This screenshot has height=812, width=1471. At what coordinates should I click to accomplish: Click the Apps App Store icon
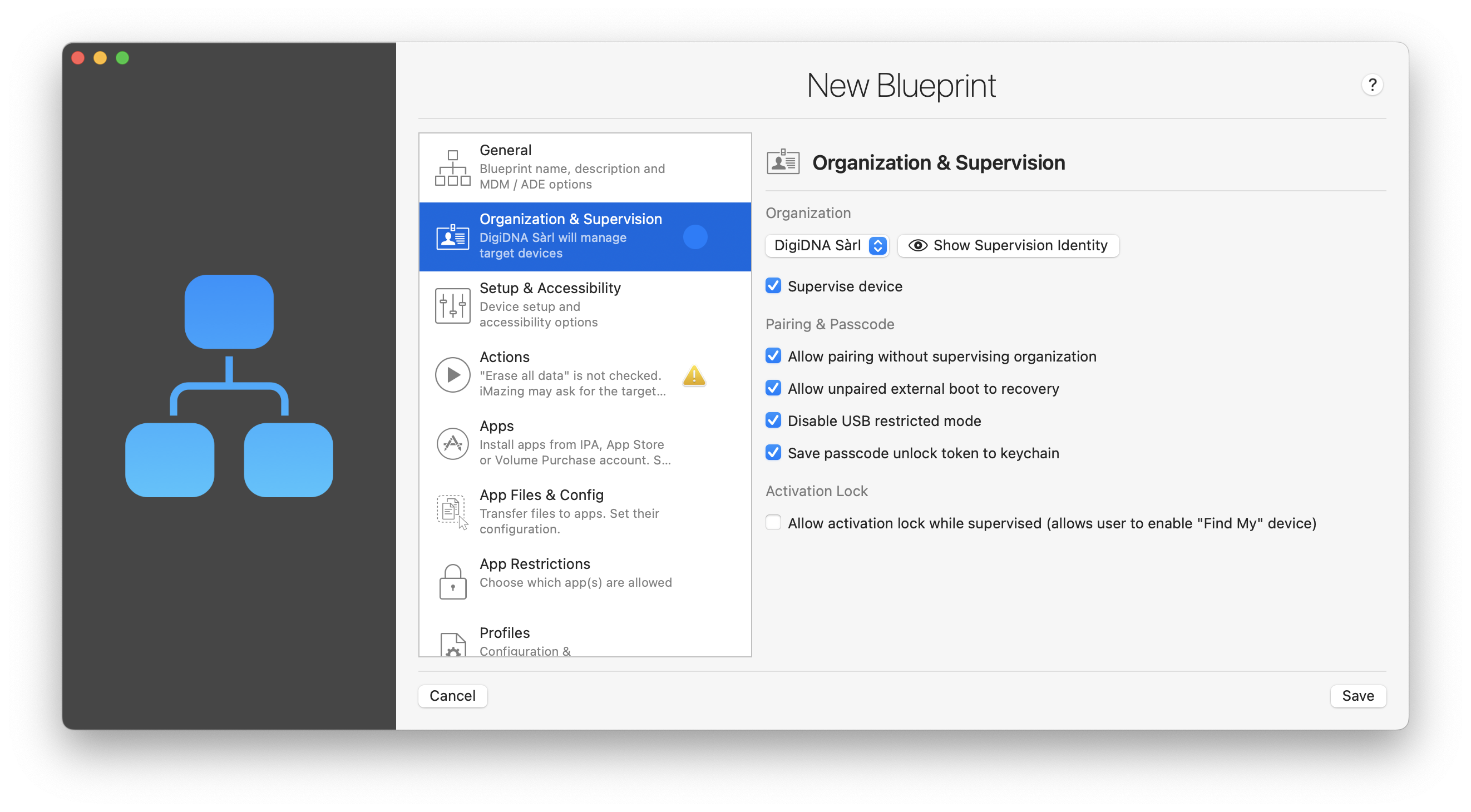pyautogui.click(x=452, y=444)
